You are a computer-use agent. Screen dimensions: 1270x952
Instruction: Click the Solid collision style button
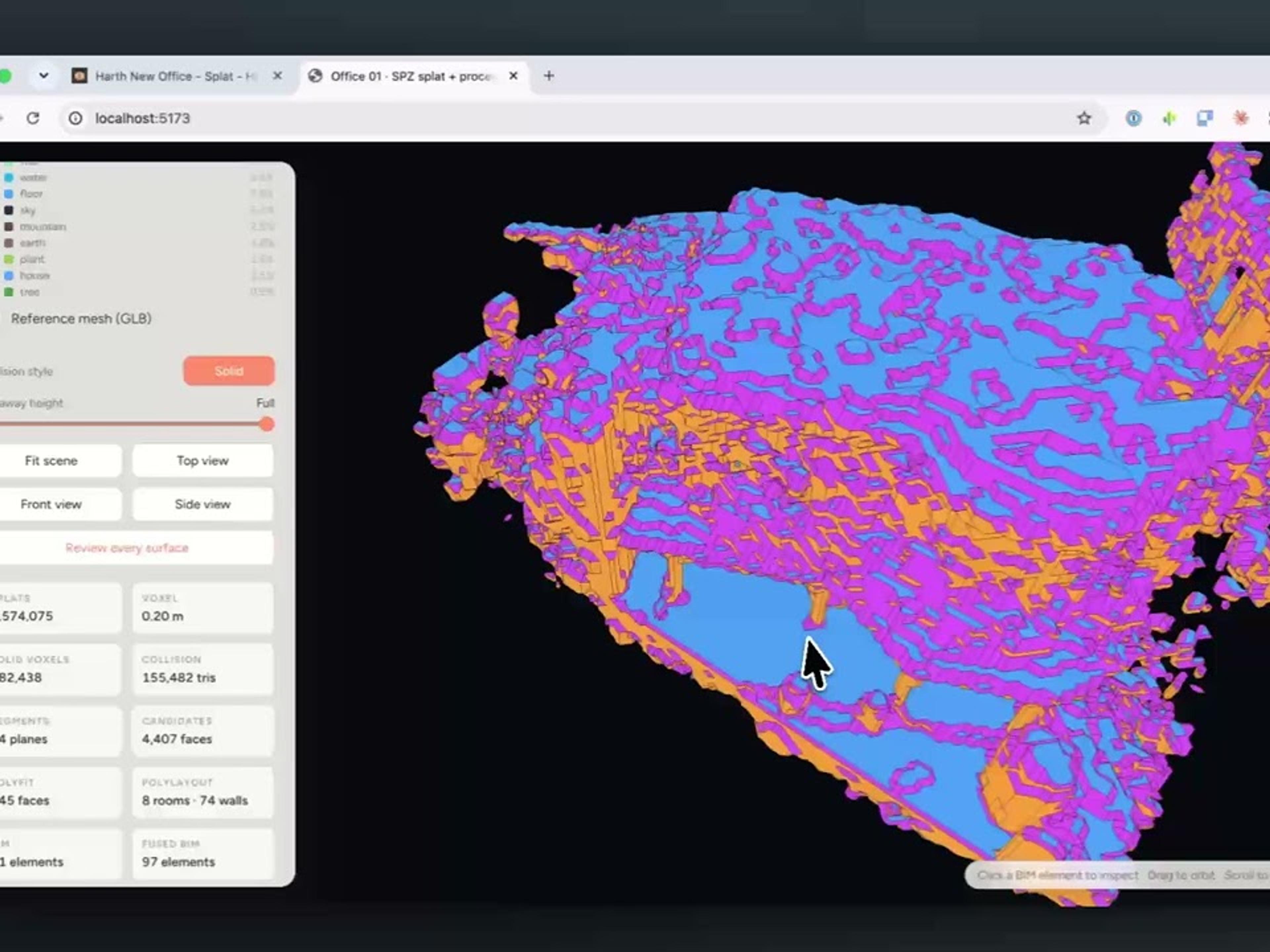click(x=229, y=371)
